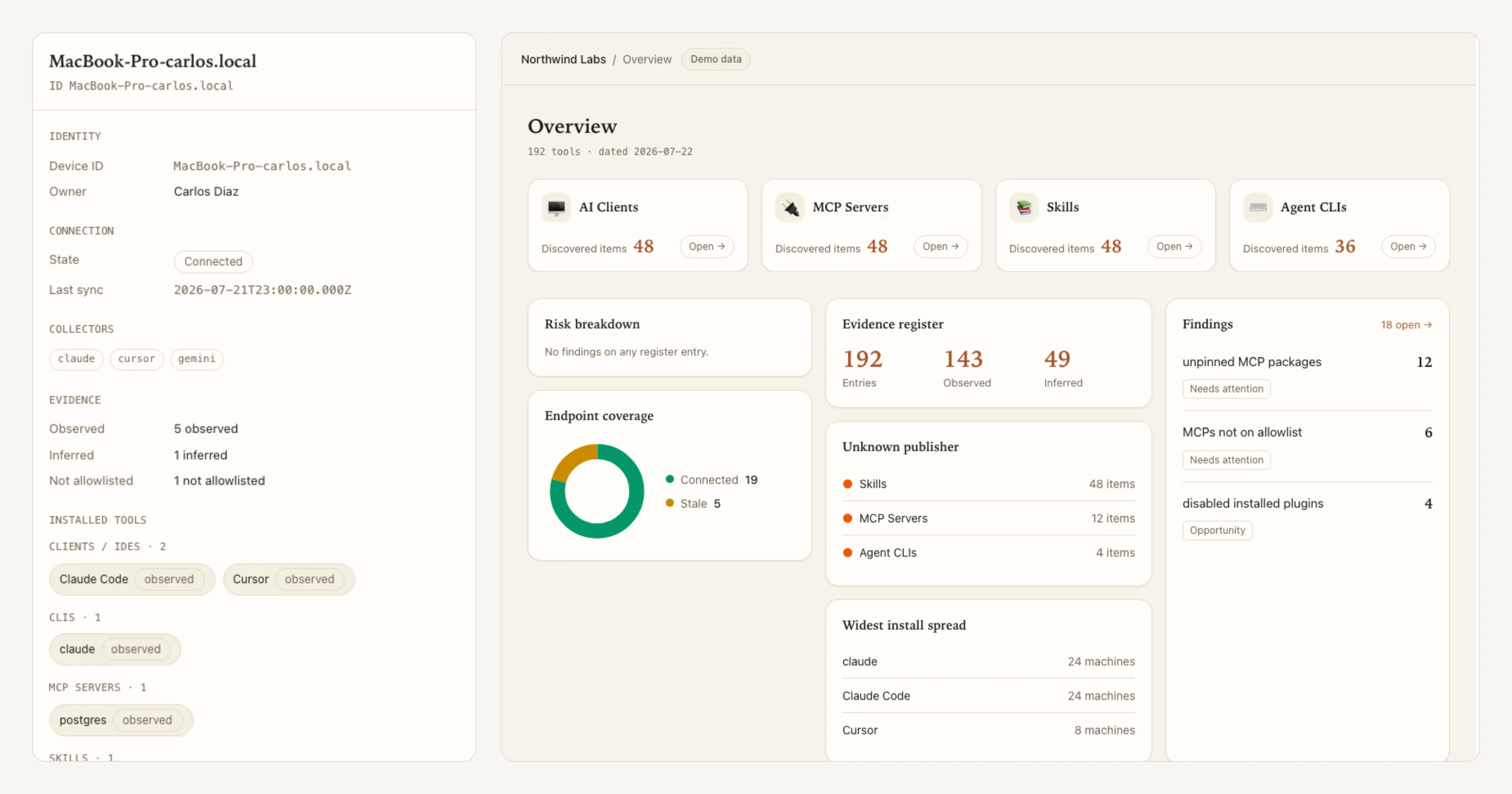Click orange dot beside Agent CLIs row

click(x=847, y=552)
